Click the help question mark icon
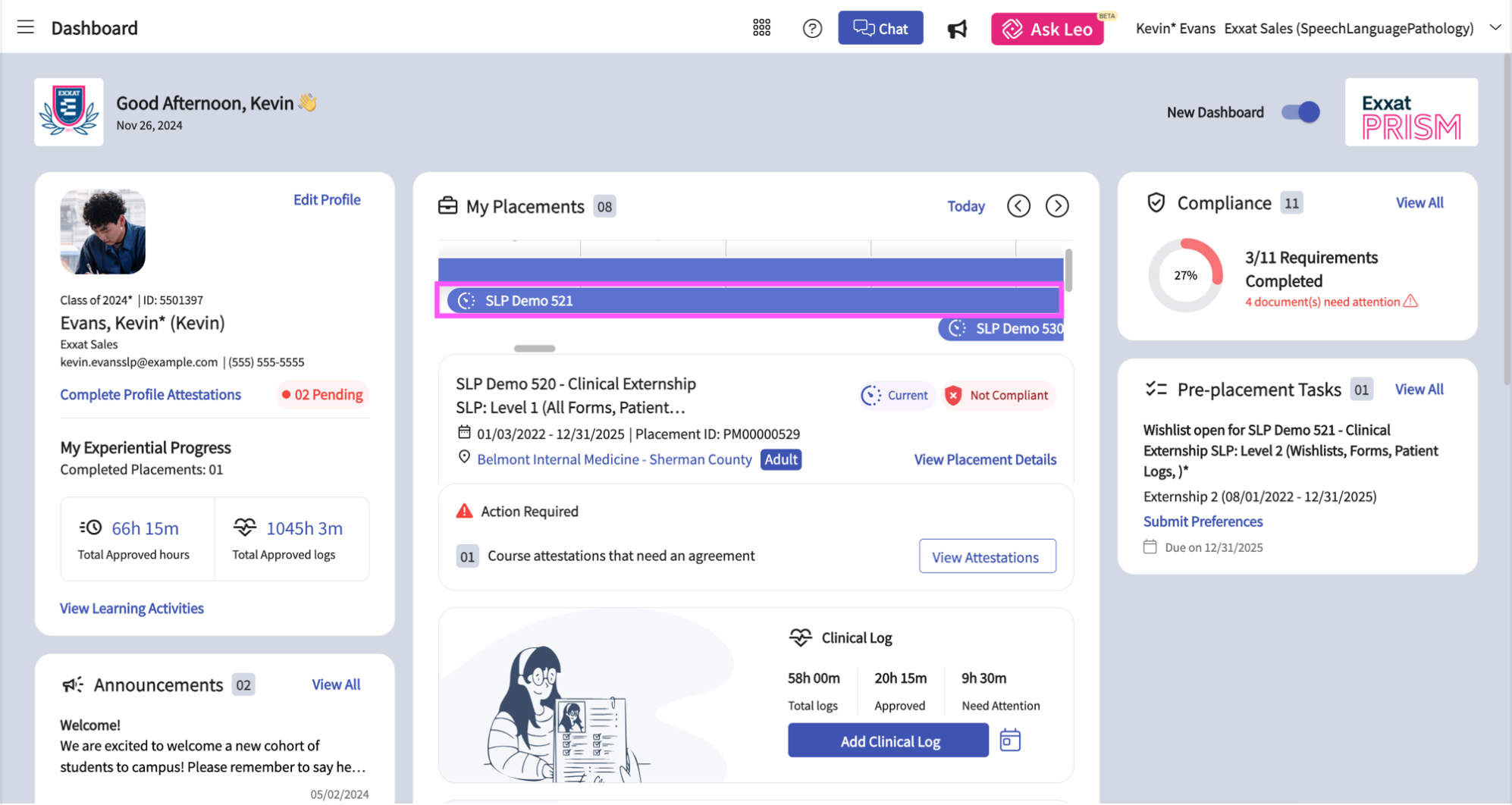Screen dimensions: 1512x805 coord(812,29)
